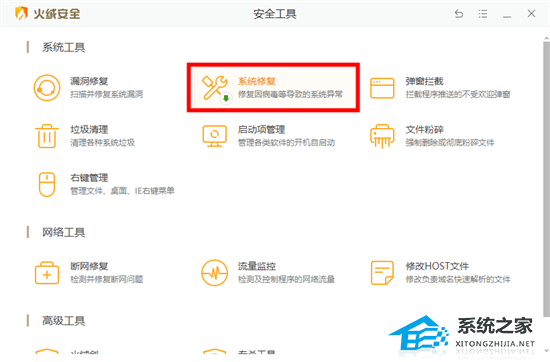
Task: Click the 垃圾清理 trash can icon
Action: [x=47, y=136]
